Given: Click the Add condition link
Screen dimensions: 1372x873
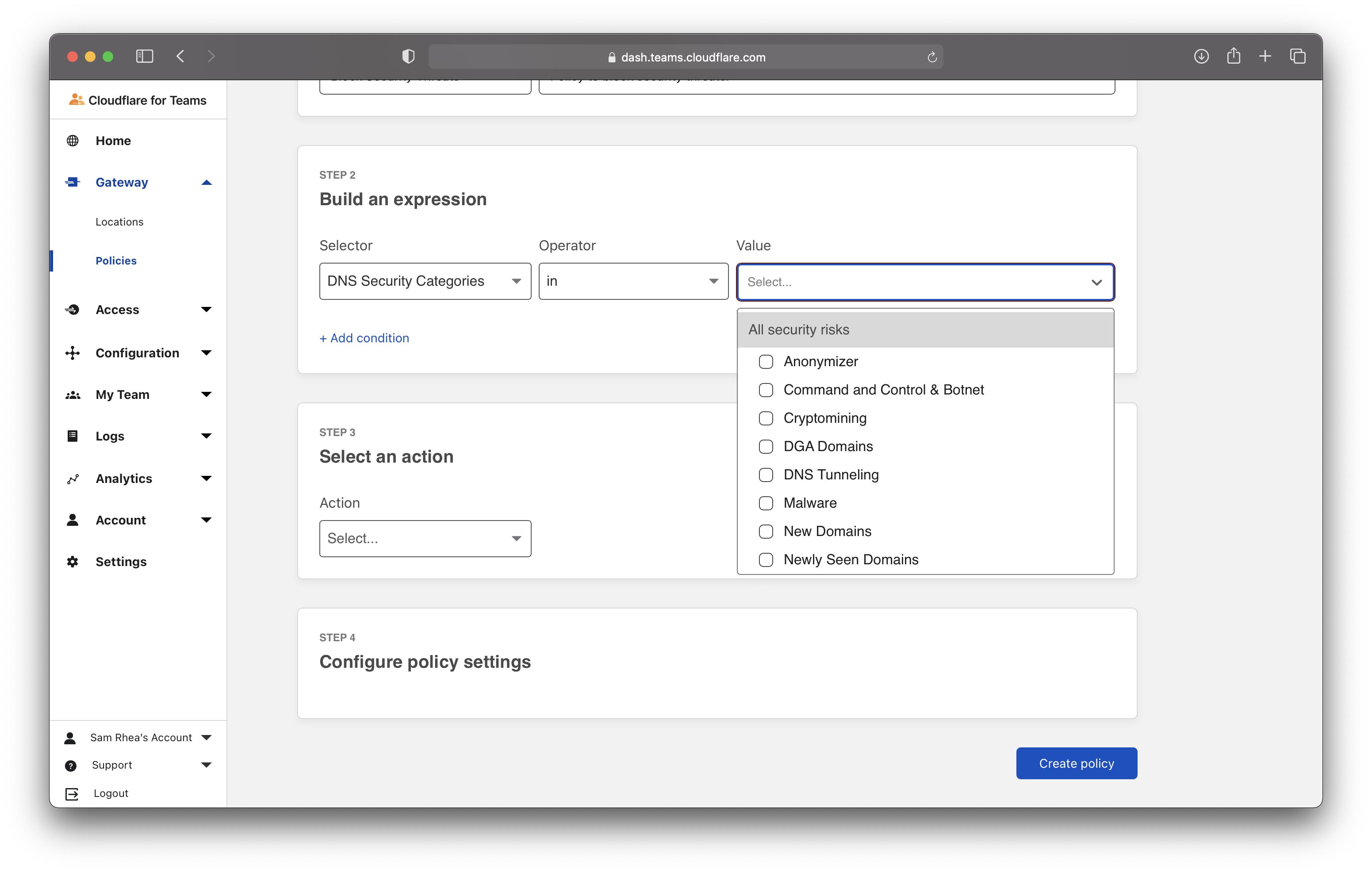Looking at the screenshot, I should pyautogui.click(x=364, y=338).
